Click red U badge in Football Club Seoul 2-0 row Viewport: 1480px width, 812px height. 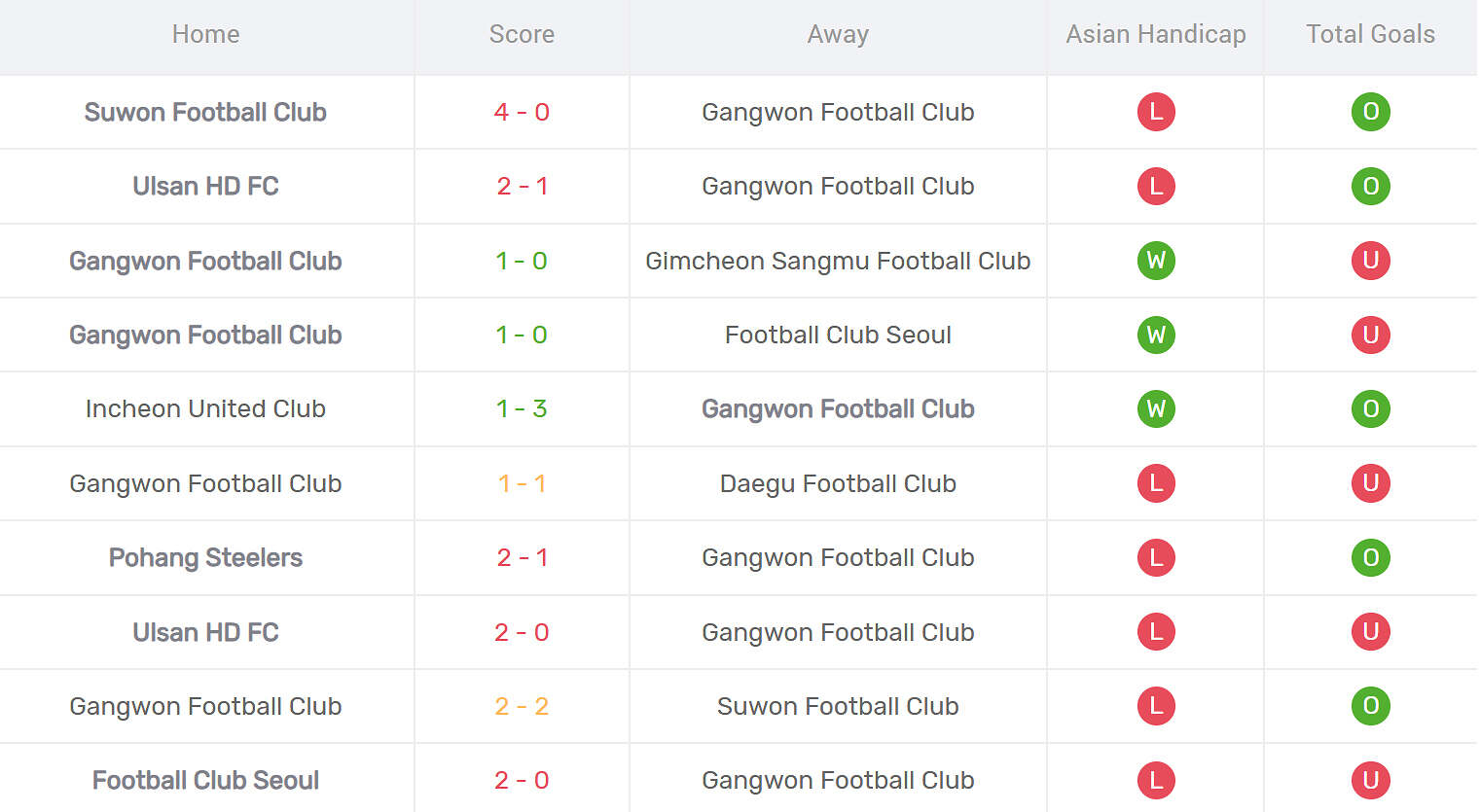[1370, 780]
